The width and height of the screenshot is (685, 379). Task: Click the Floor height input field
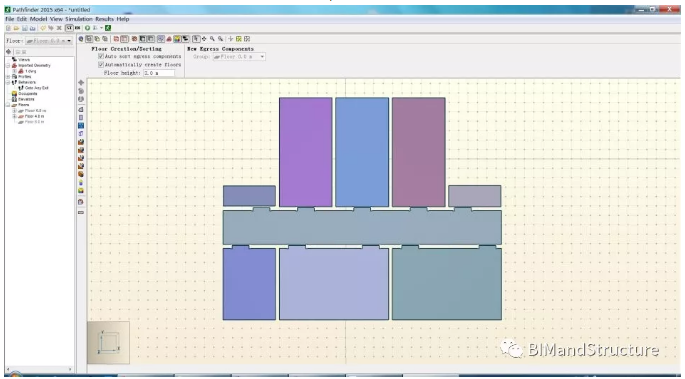coord(159,73)
